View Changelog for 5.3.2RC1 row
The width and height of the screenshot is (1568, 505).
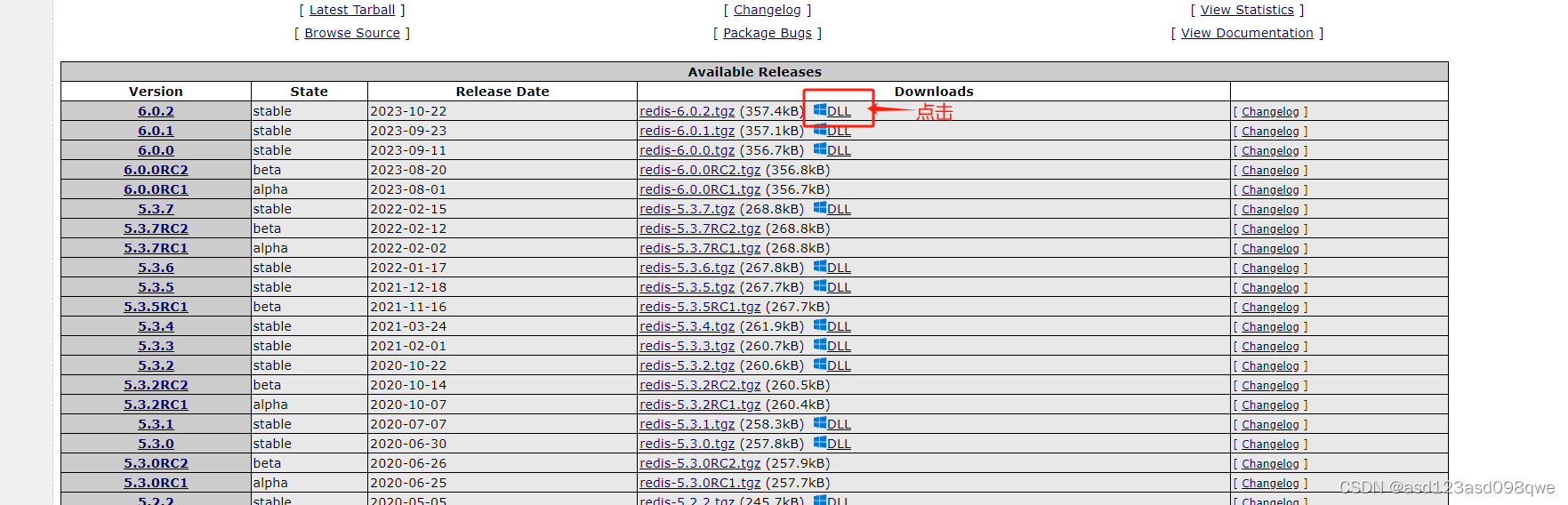(x=1270, y=405)
